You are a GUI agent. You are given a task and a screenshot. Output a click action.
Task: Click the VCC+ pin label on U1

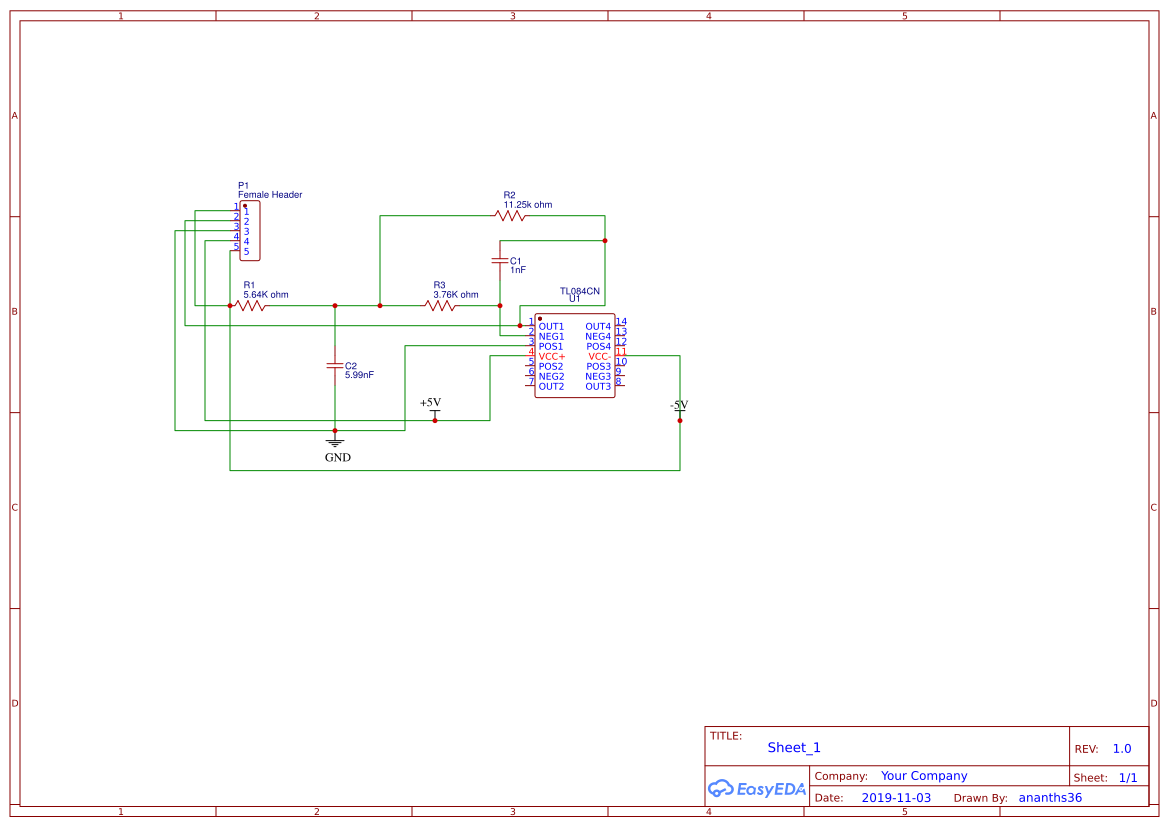[552, 357]
